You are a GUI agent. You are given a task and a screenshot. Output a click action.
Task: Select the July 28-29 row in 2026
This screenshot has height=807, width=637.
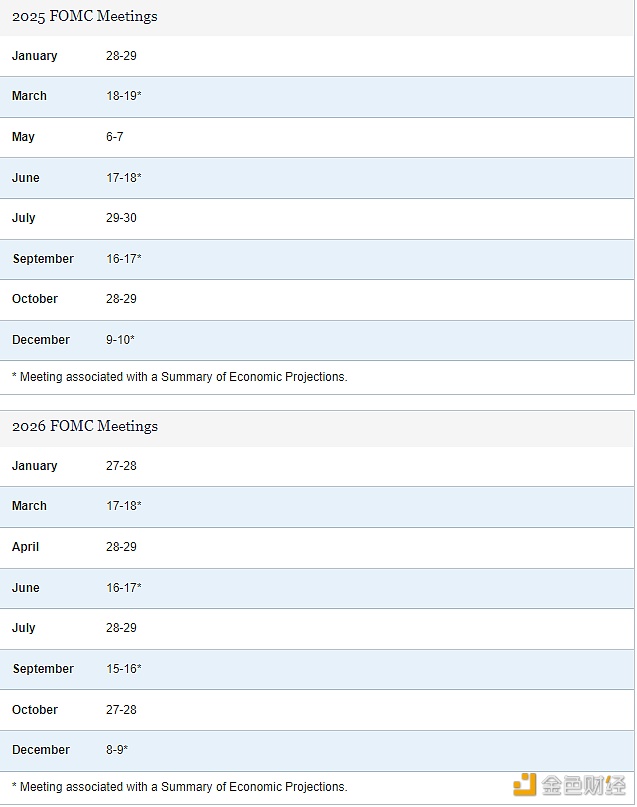pyautogui.click(x=317, y=629)
